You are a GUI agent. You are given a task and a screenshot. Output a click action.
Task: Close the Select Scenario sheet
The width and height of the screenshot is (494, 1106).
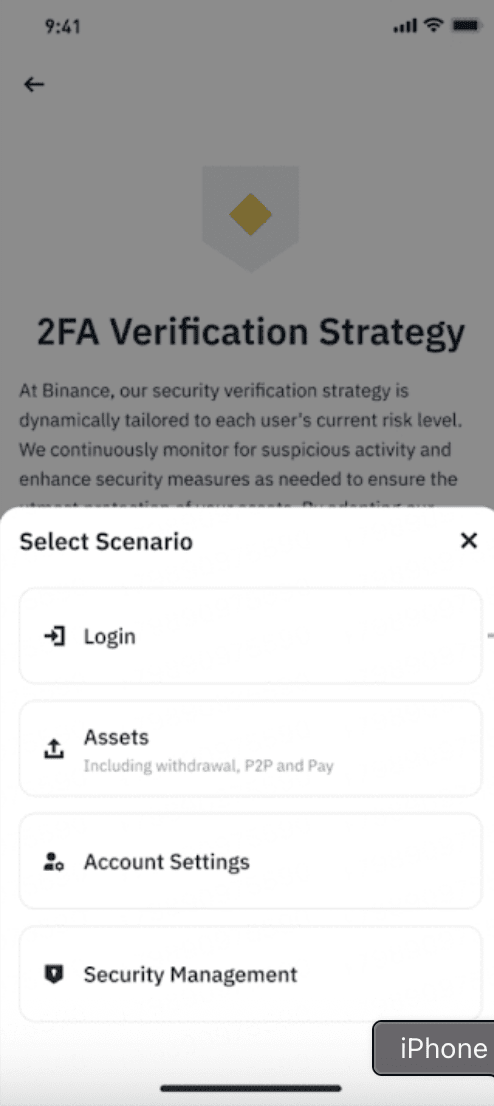click(469, 541)
